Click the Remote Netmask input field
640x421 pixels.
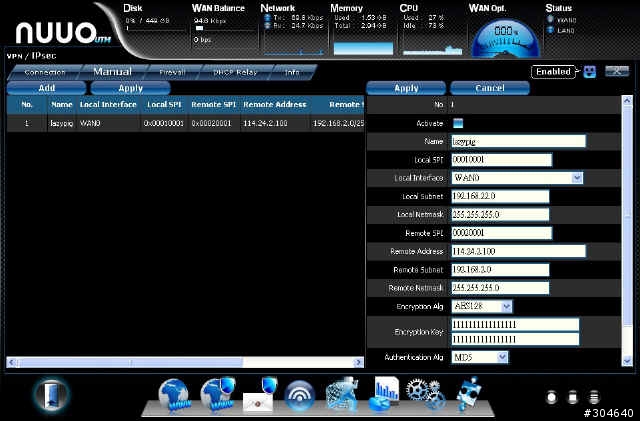[500, 288]
